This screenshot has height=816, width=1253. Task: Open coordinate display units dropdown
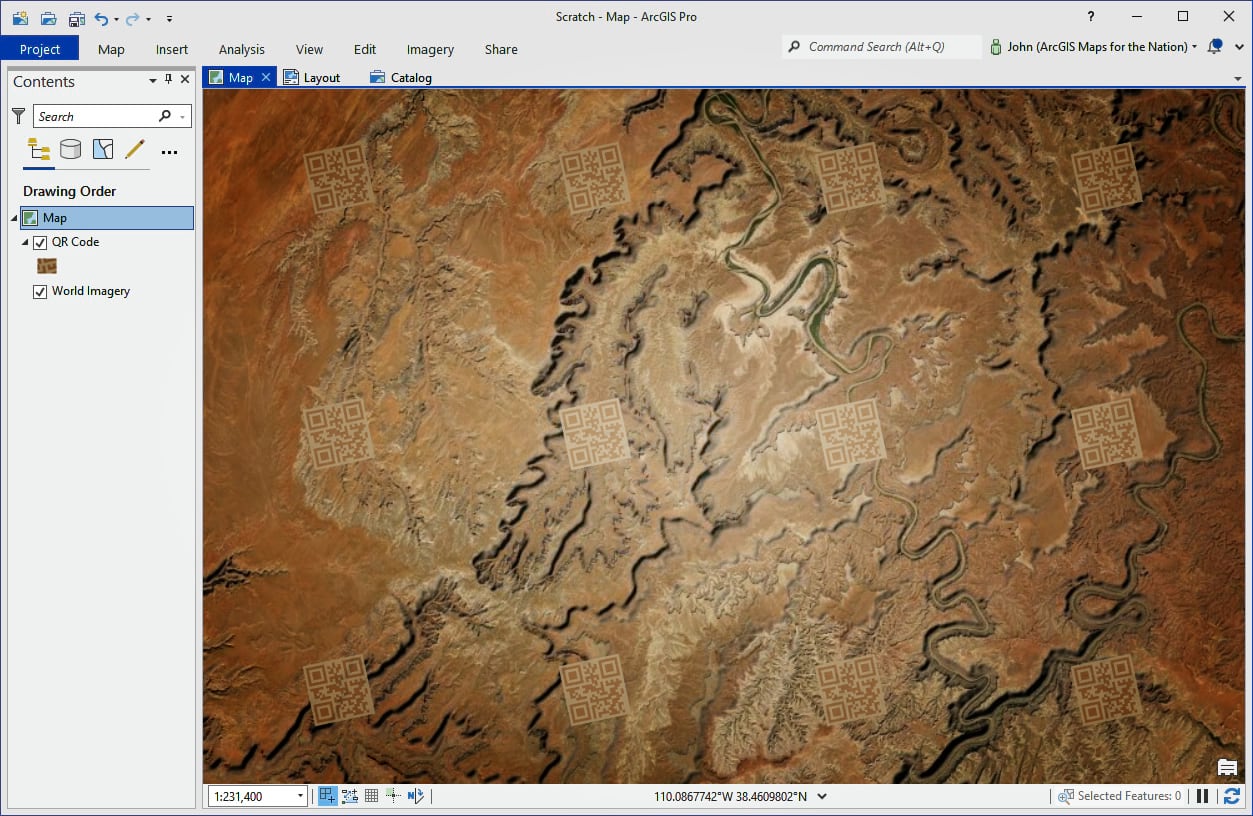[x=822, y=797]
